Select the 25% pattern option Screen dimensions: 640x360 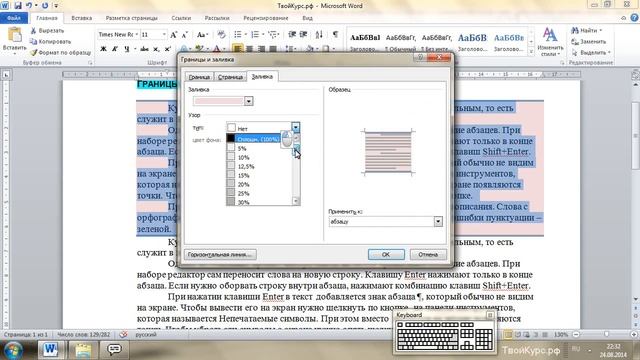click(260, 193)
